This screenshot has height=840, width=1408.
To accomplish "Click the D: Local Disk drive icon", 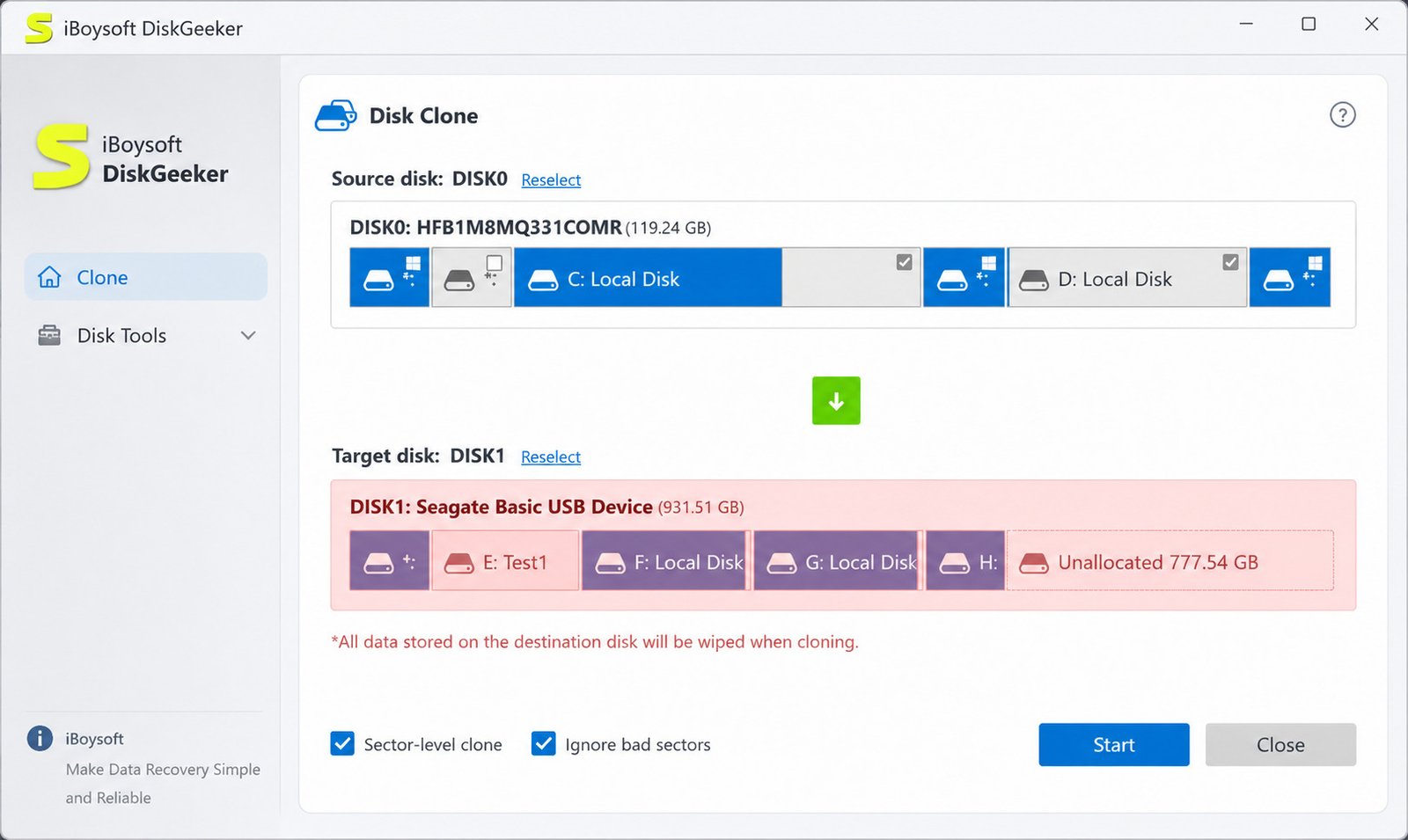I will [x=1034, y=281].
